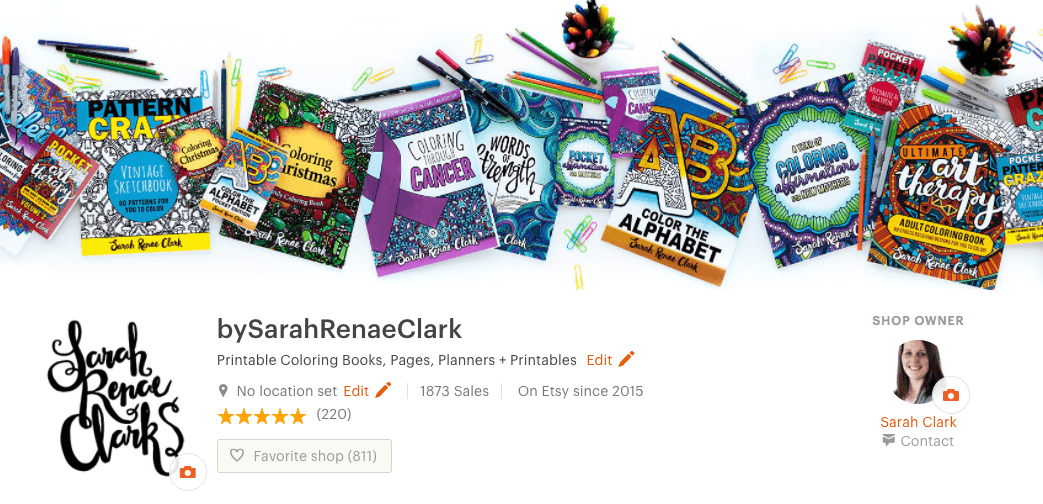Click the Favorite shop (811) button
The height and width of the screenshot is (504, 1043).
coord(304,456)
